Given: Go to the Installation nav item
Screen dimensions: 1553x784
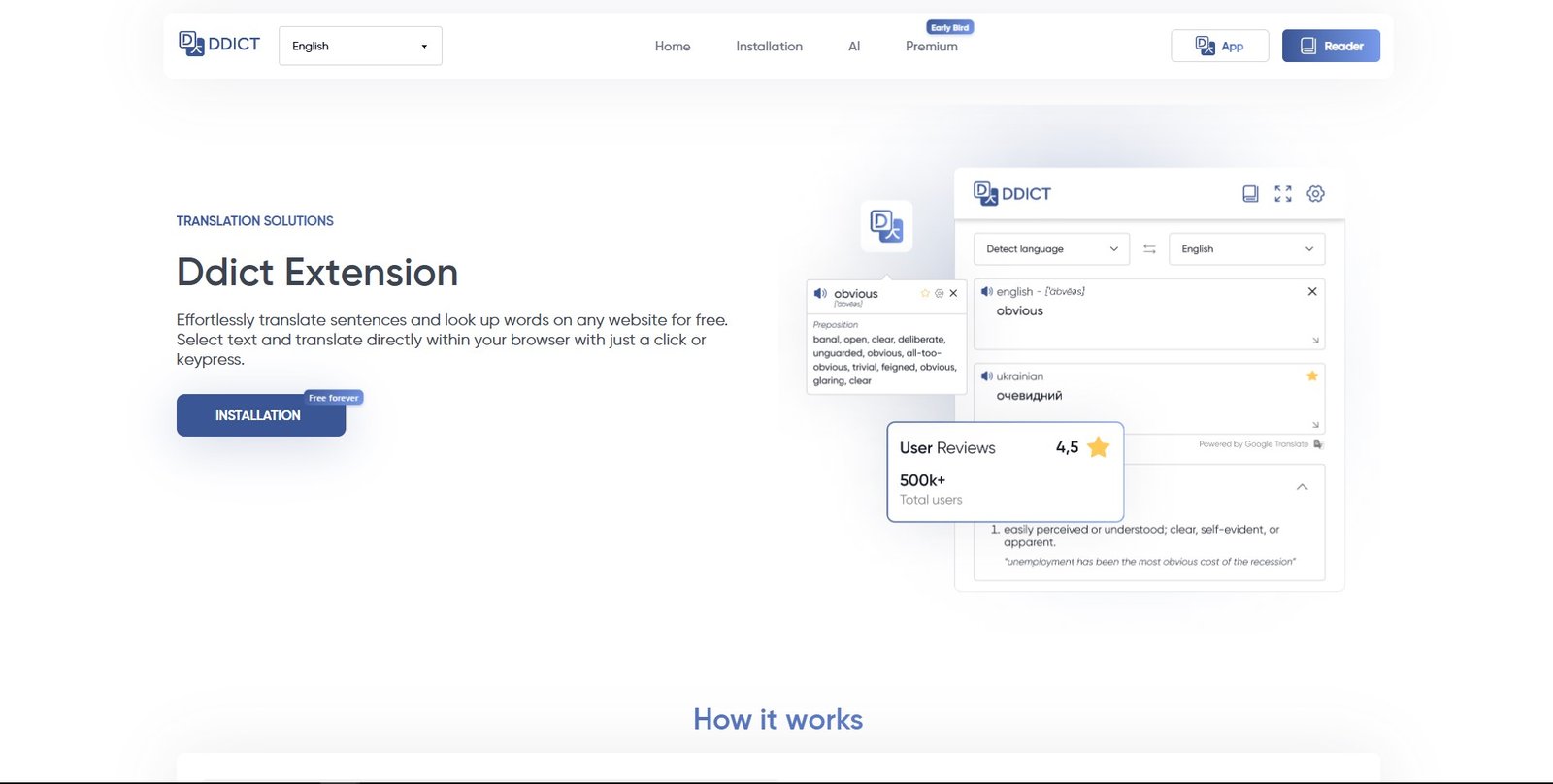Looking at the screenshot, I should pos(769,47).
